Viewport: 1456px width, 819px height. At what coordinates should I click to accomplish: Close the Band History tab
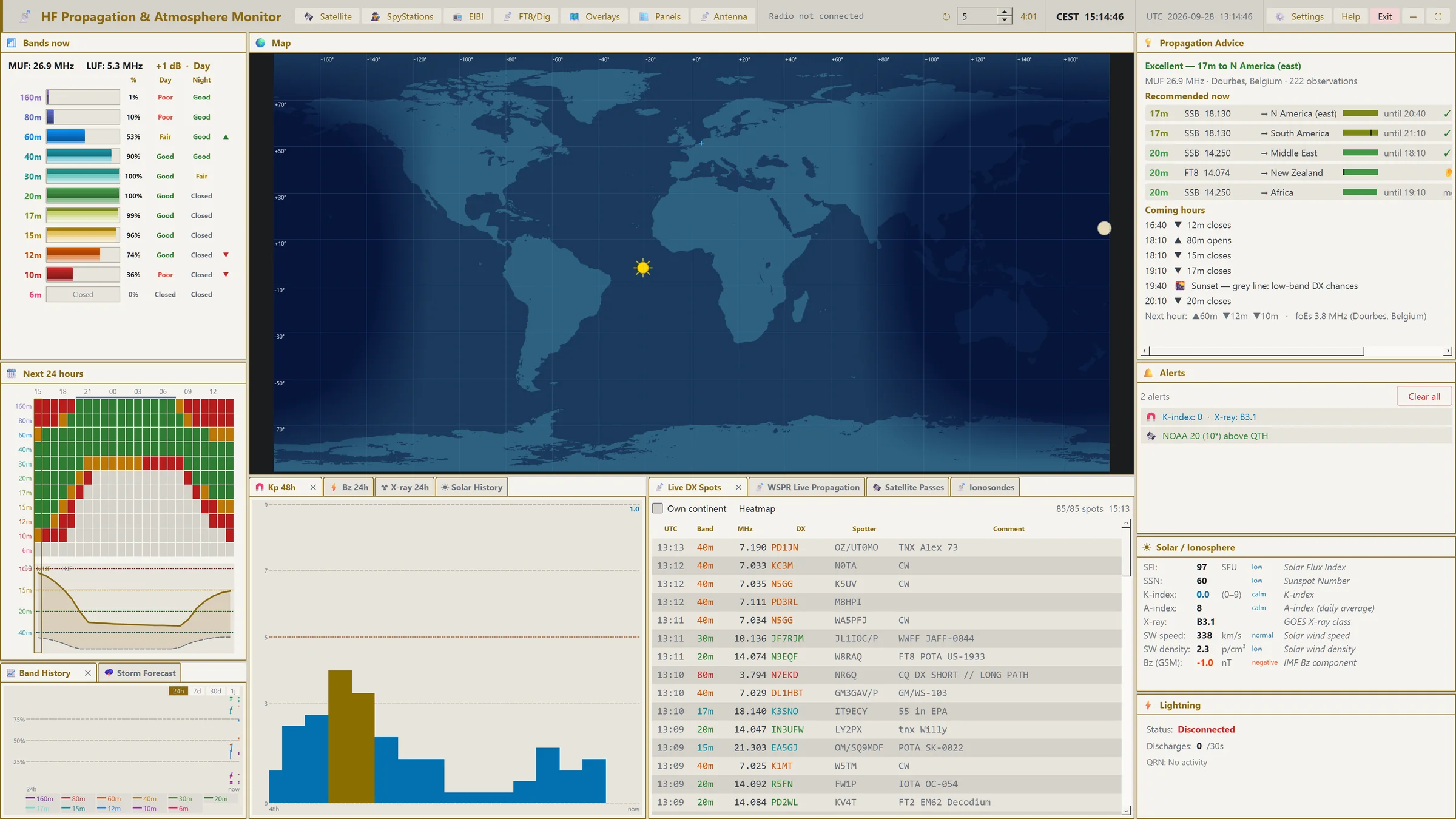coord(88,673)
